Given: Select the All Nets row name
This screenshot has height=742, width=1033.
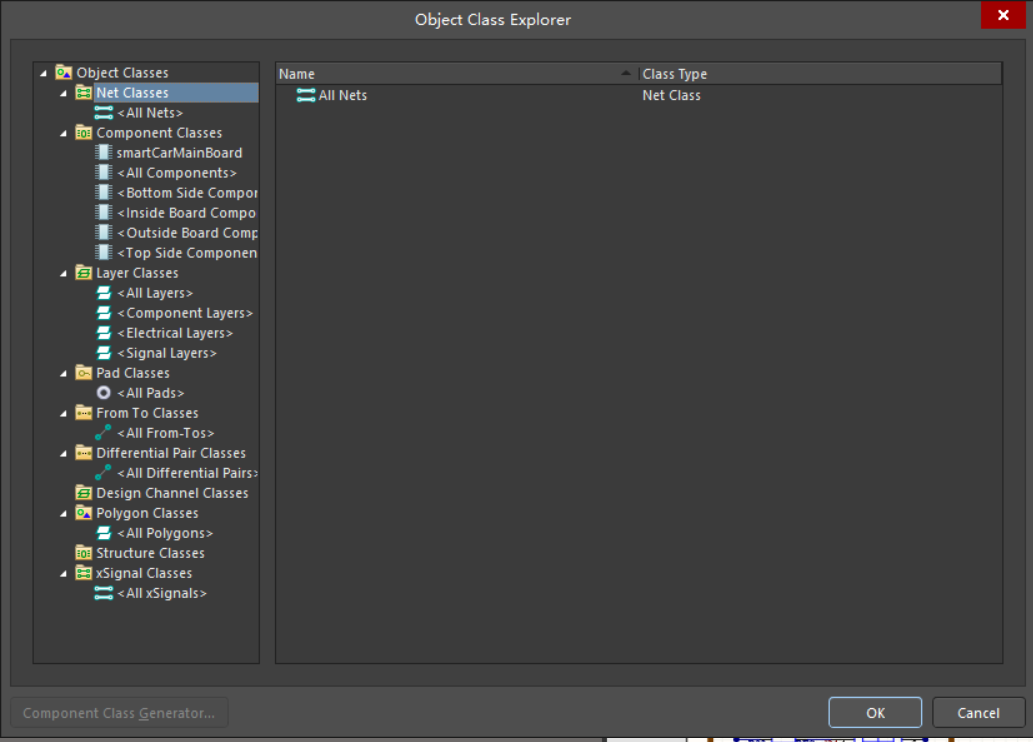Looking at the screenshot, I should (x=343, y=96).
